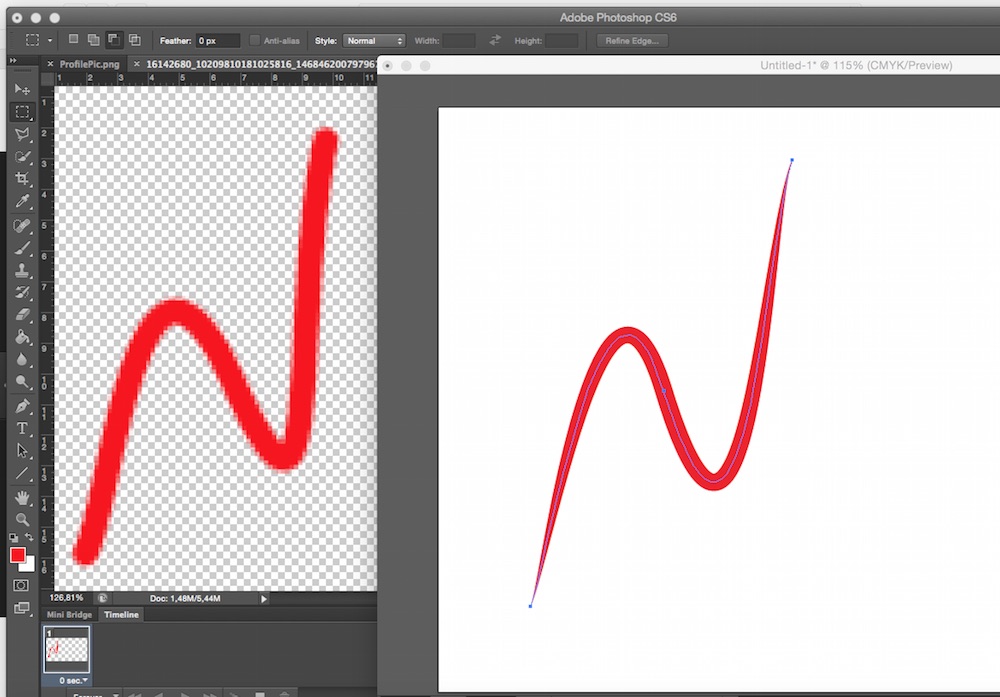Select the Move tool
Screen dimensions: 1000x697
22,89
